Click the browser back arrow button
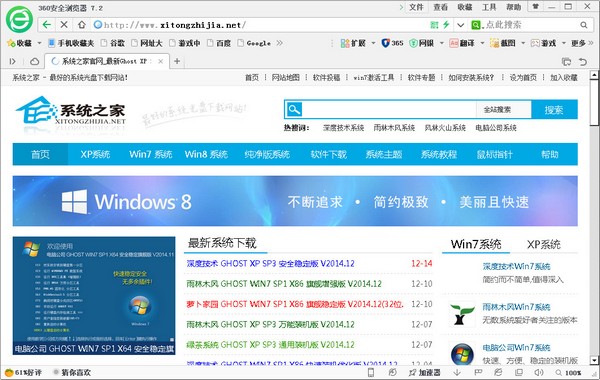Screen dimensions: 600x380 pyautogui.click(x=47, y=25)
